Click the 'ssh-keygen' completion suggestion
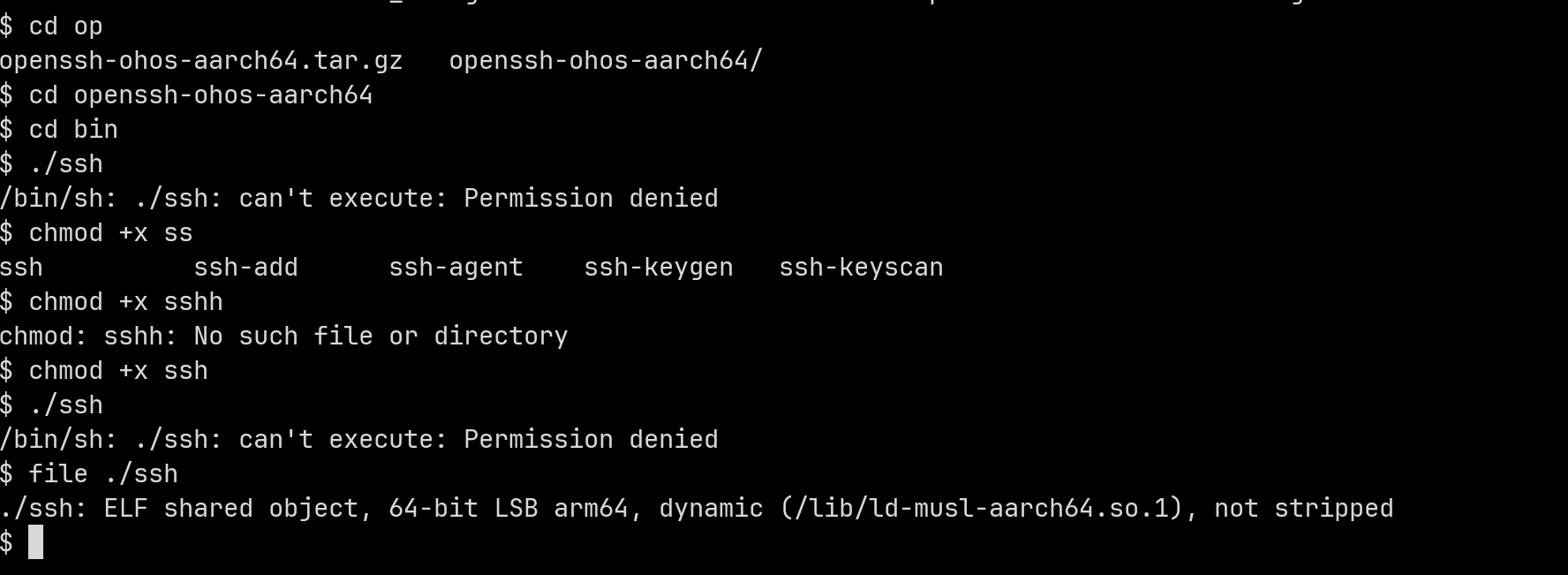Viewport: 1568px width, 575px height. coord(659,268)
